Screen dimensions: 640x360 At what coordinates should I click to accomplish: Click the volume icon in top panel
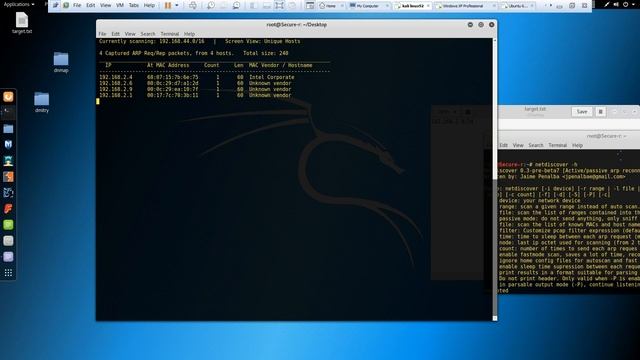point(616,4)
